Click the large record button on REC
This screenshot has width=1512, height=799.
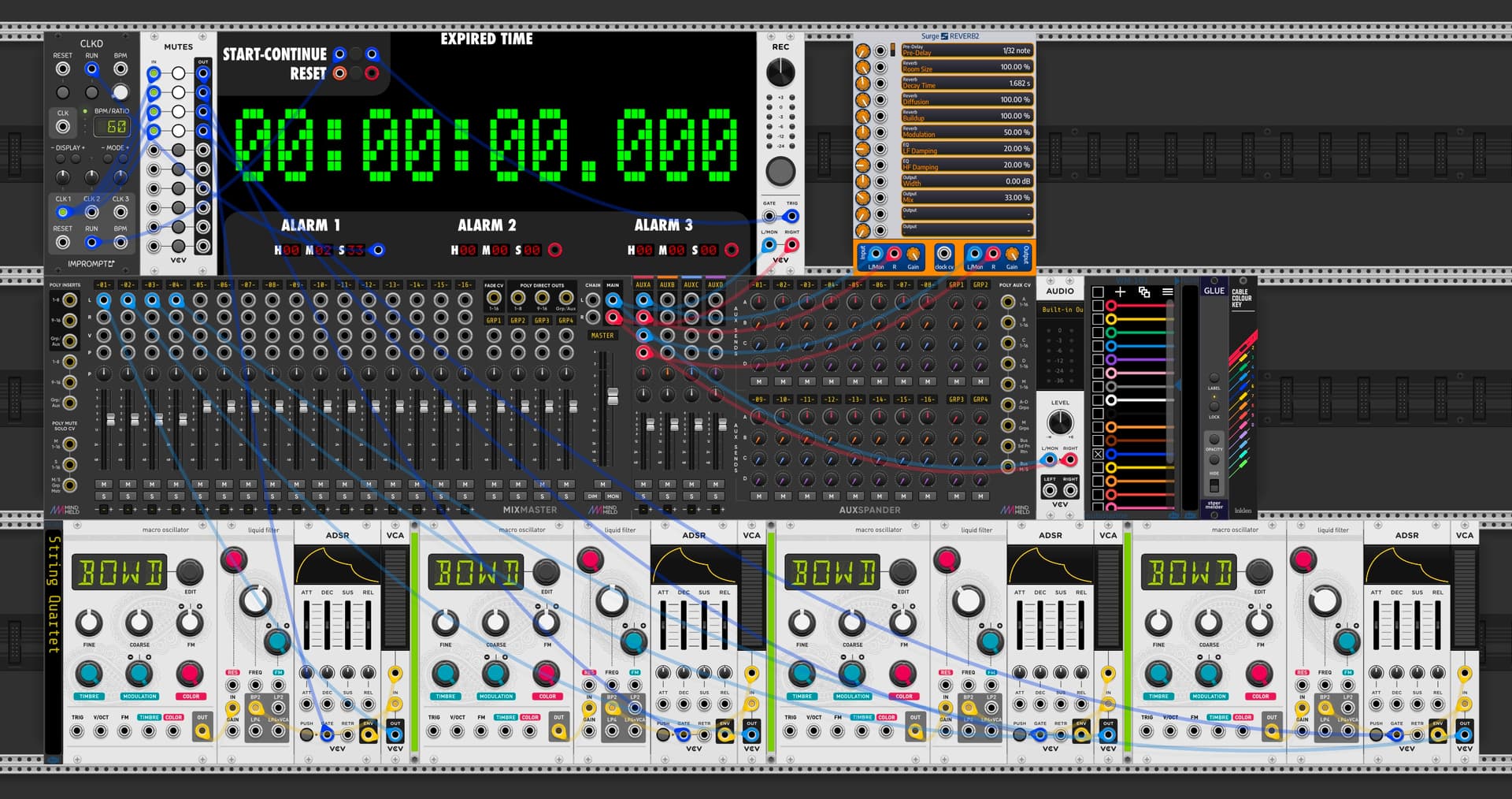(780, 171)
